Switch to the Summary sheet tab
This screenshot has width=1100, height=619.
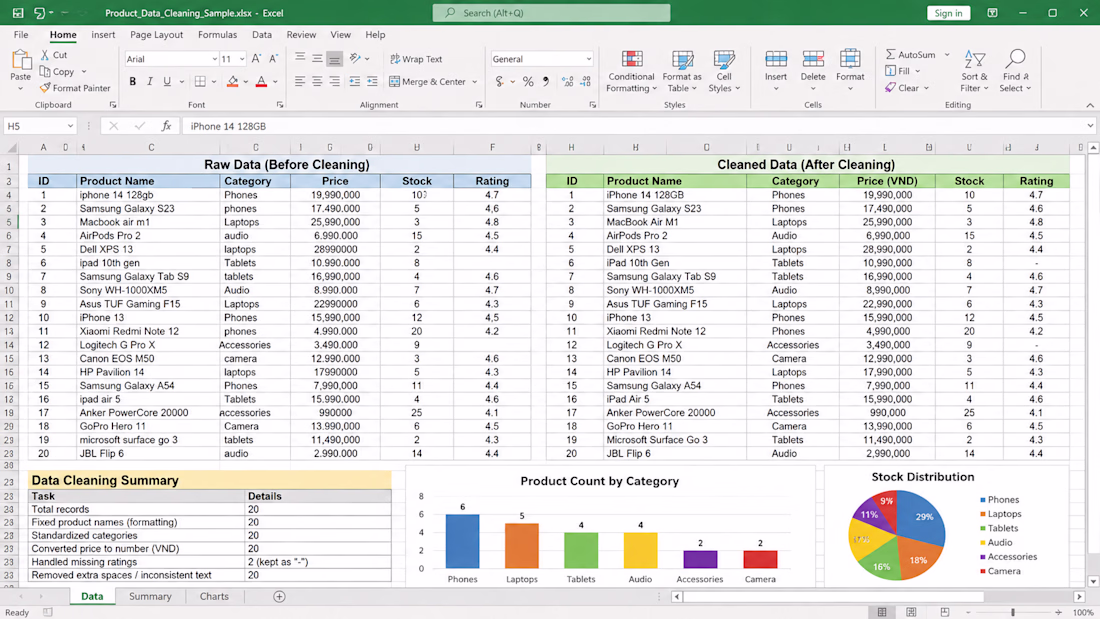click(150, 597)
